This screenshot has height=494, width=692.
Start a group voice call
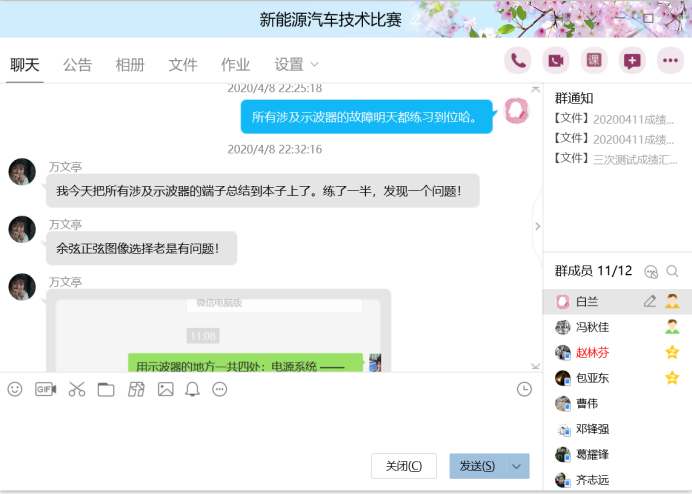point(517,61)
